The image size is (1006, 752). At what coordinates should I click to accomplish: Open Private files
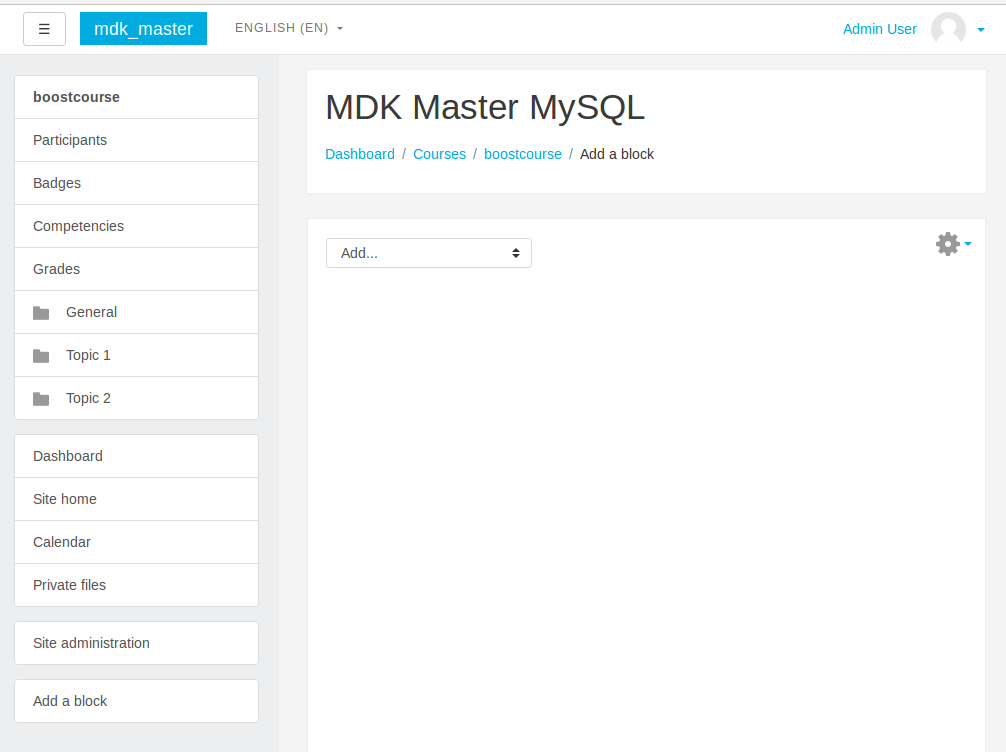pos(137,585)
